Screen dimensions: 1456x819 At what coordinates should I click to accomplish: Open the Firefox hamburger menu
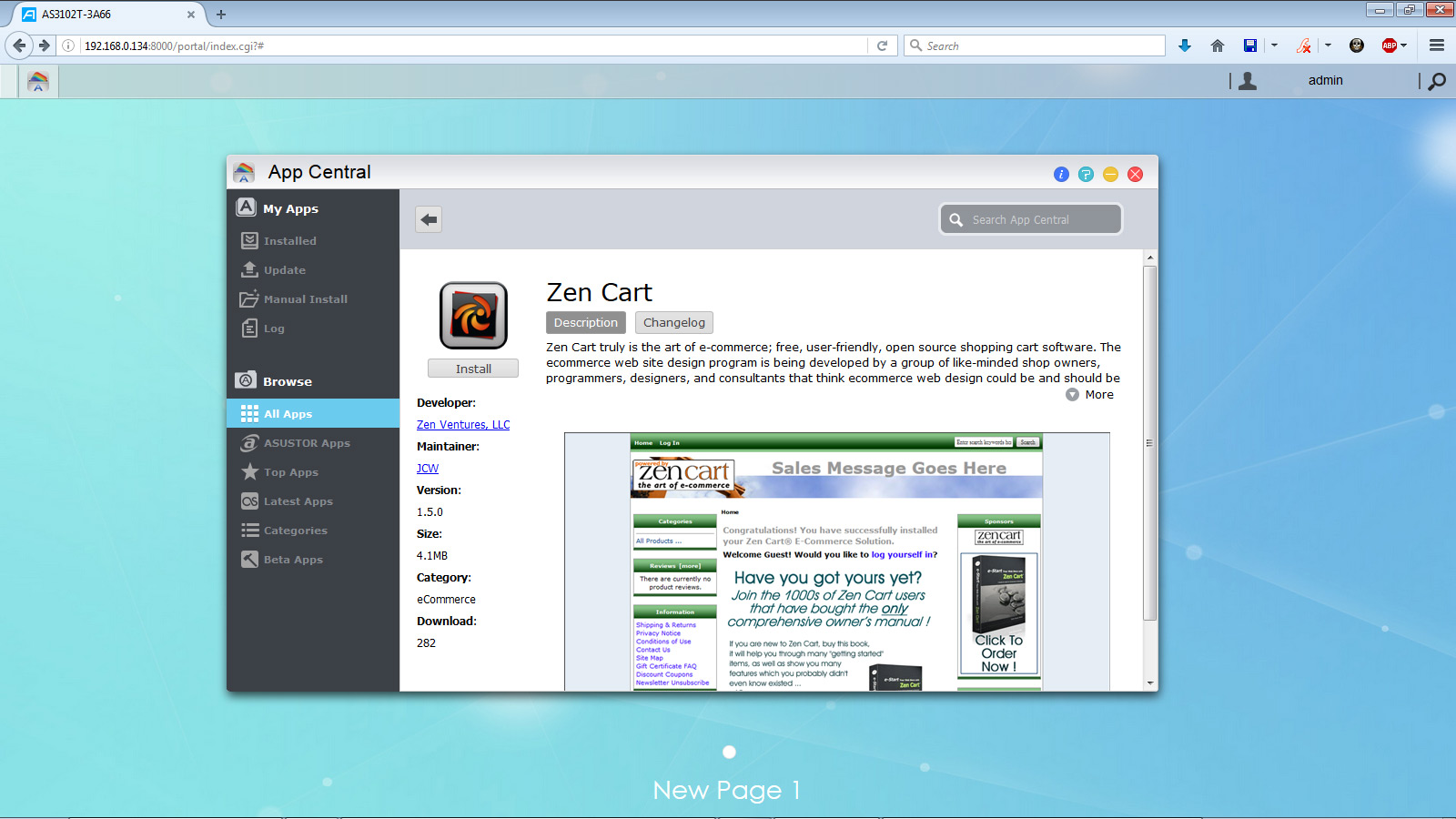(1437, 45)
